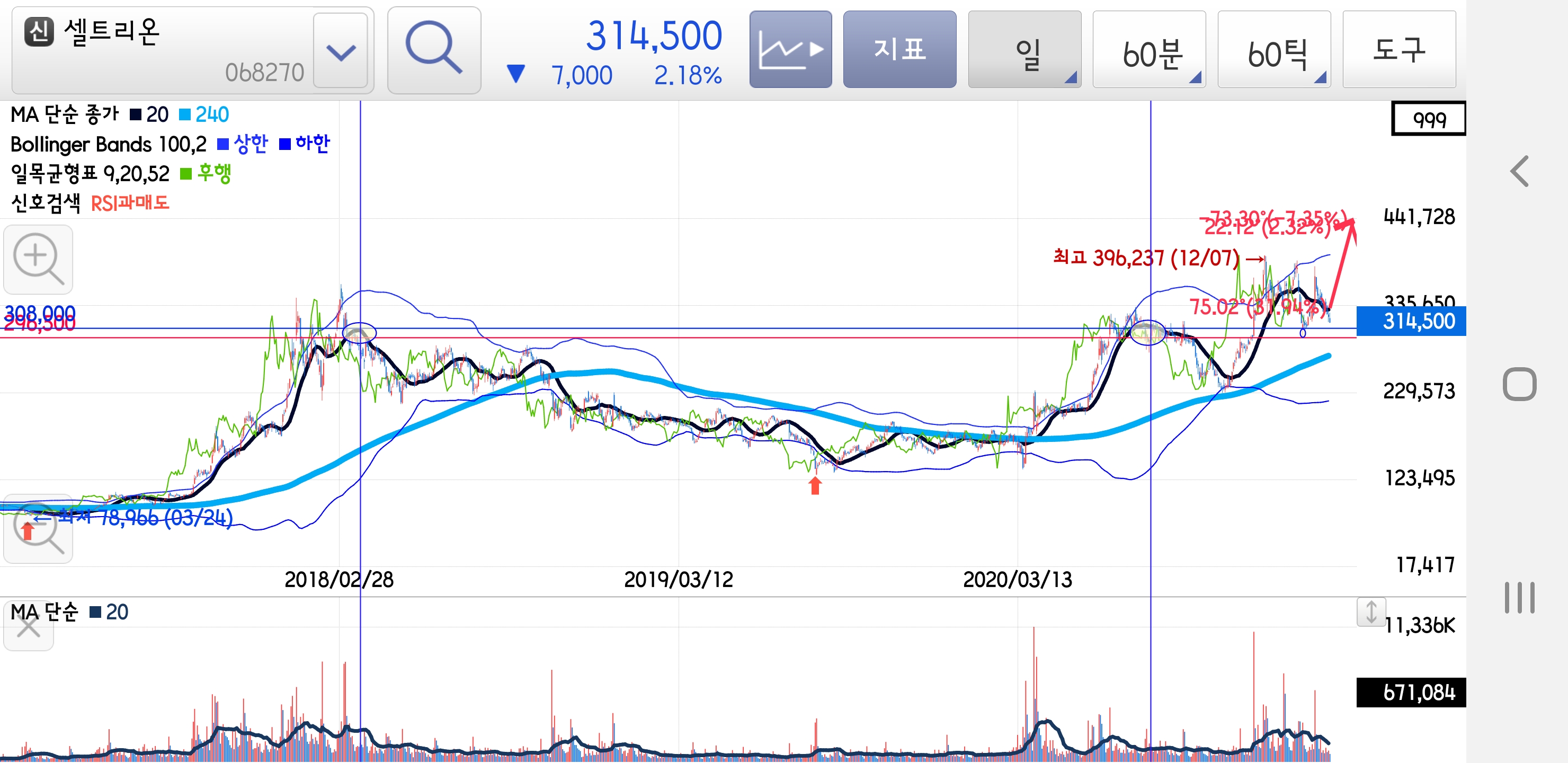
Task: Switch to the 지표 indicators menu
Action: click(899, 49)
